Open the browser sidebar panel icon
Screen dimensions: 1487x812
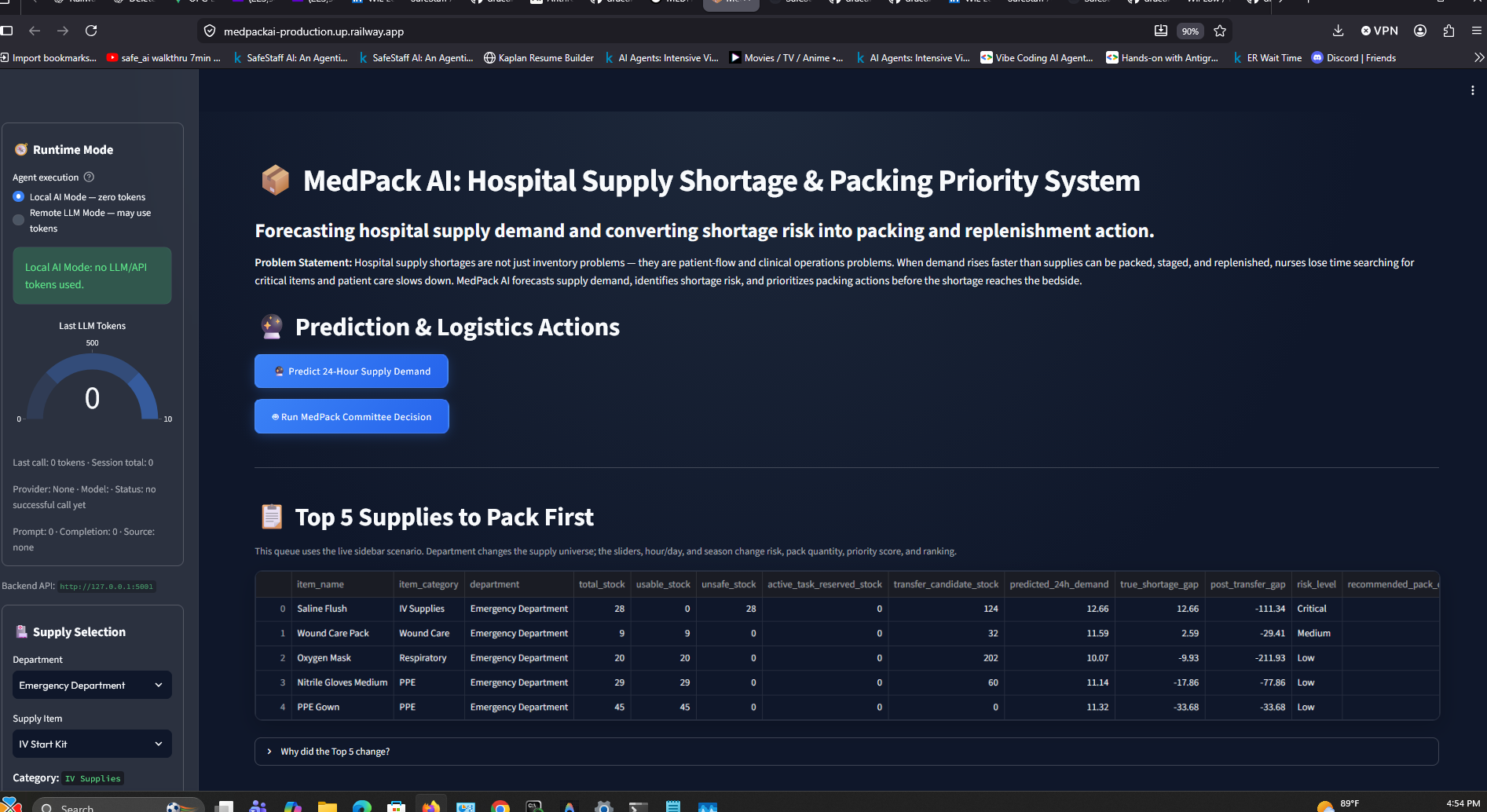tap(7, 31)
